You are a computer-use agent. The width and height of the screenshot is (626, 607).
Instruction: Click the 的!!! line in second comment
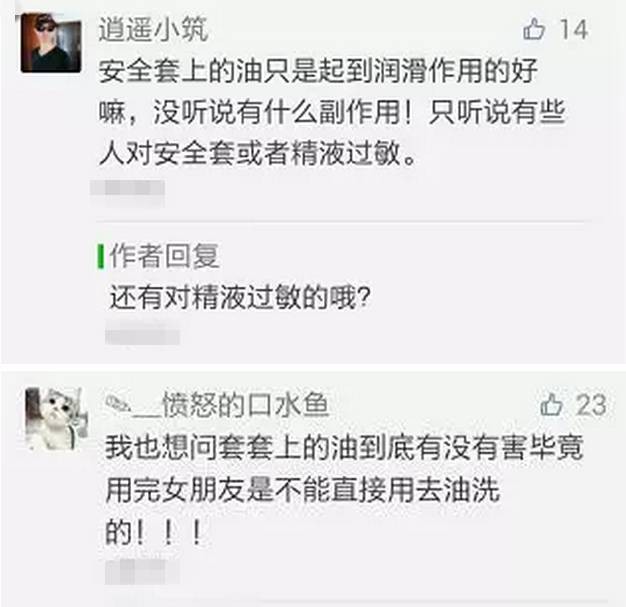(154, 532)
